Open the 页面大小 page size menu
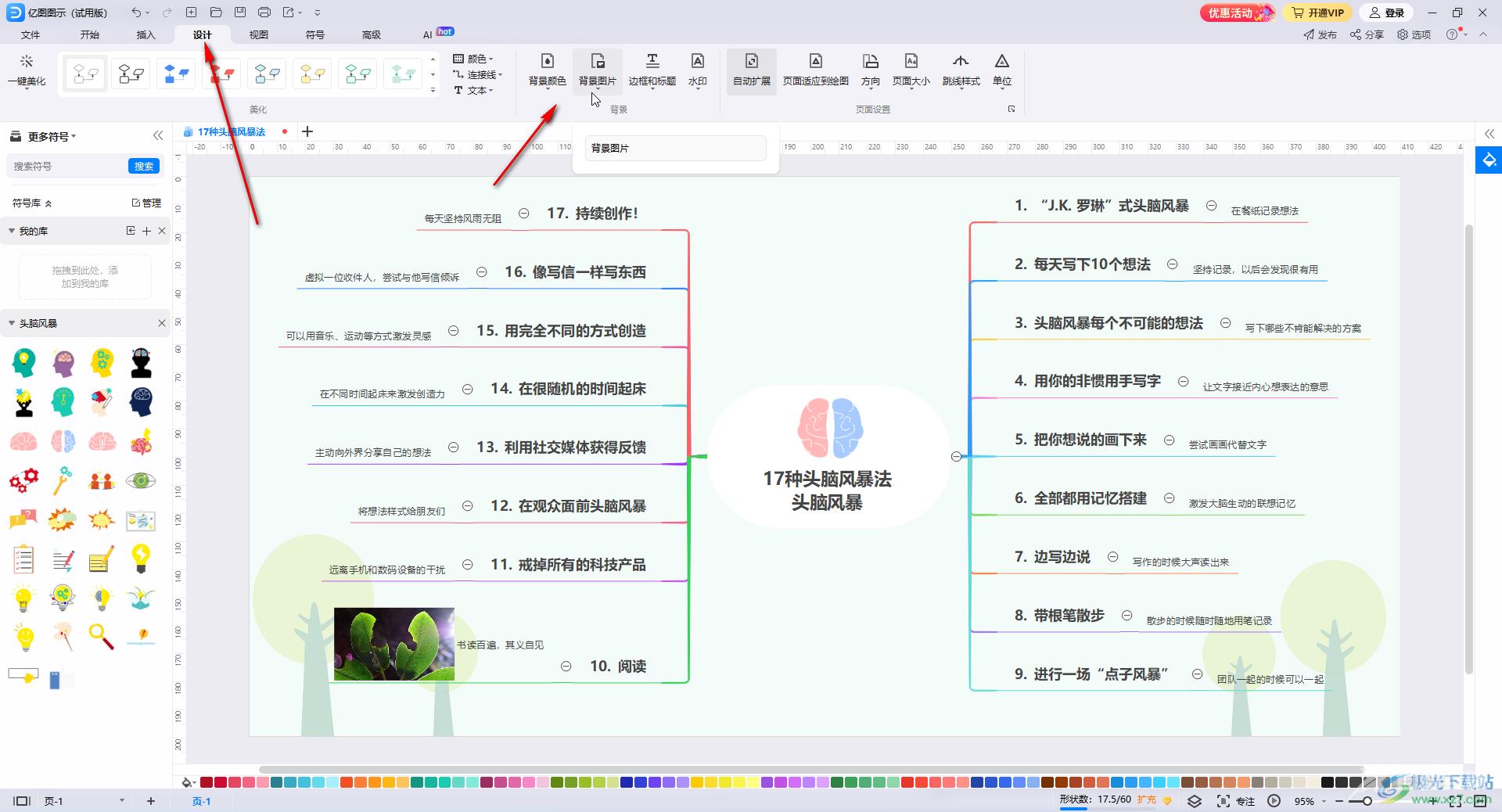The height and width of the screenshot is (812, 1502). (911, 70)
